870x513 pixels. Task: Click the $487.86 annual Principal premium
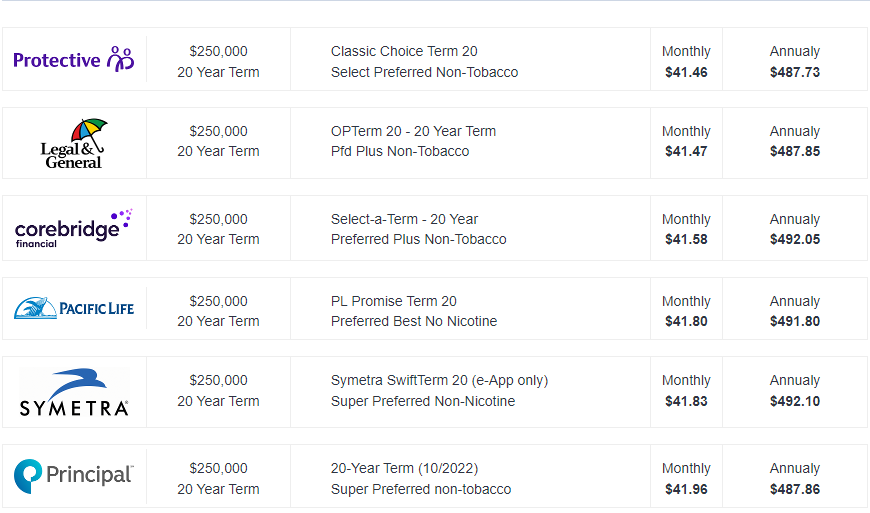795,489
